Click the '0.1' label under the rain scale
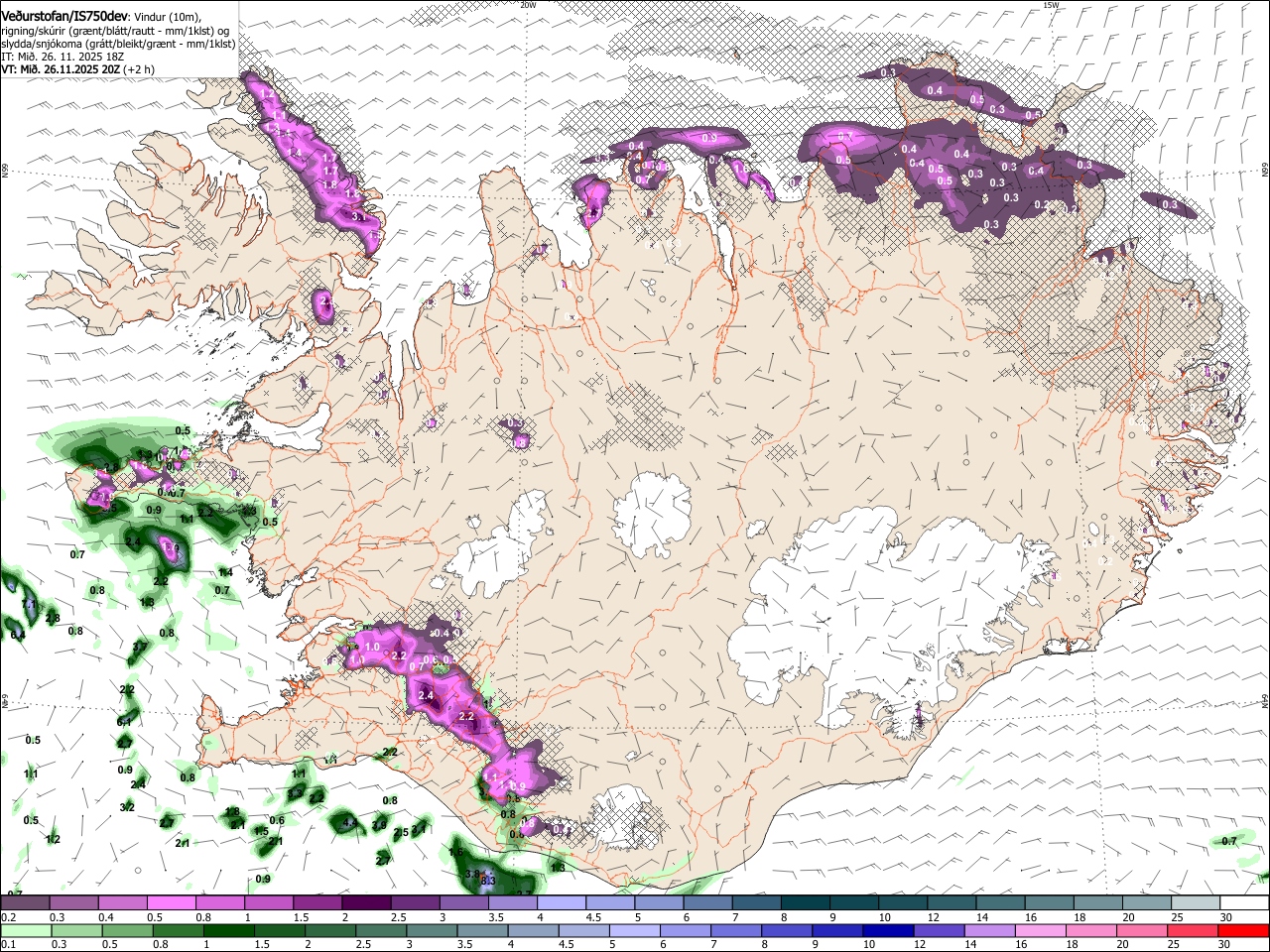Viewport: 1270px width, 952px height. point(8,945)
